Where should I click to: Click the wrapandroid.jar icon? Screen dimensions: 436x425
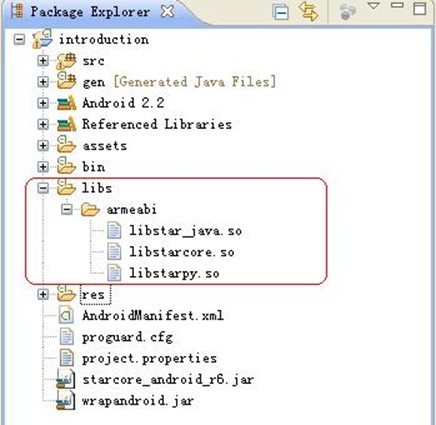click(x=65, y=400)
